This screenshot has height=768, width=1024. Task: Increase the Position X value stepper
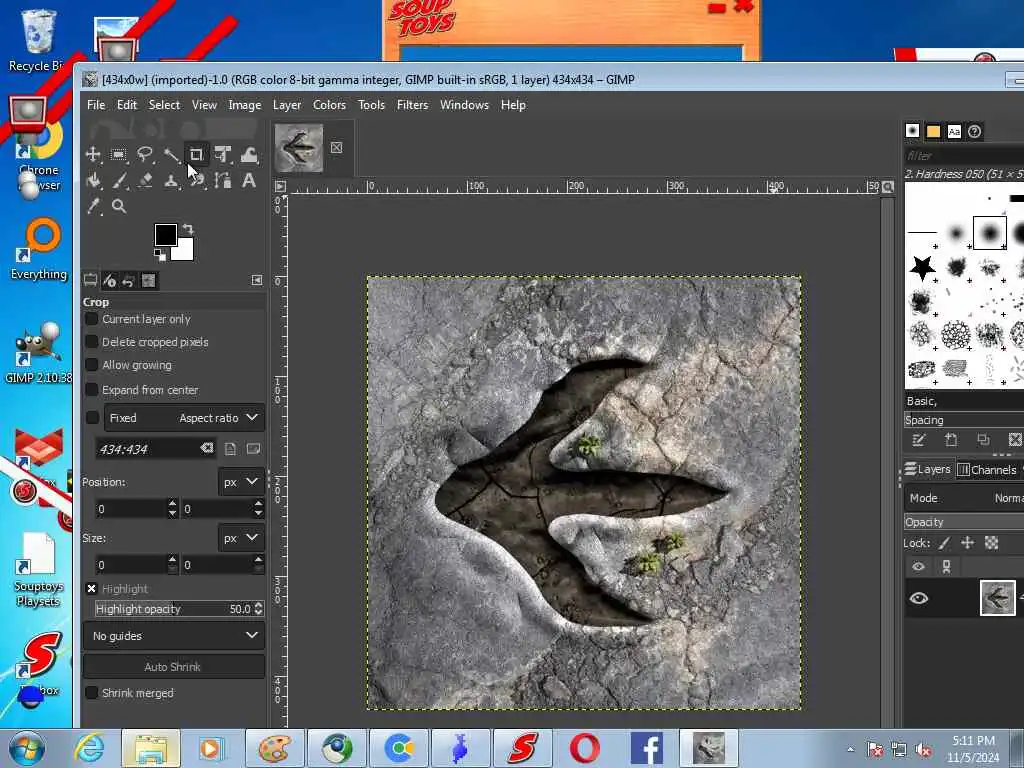tap(172, 504)
